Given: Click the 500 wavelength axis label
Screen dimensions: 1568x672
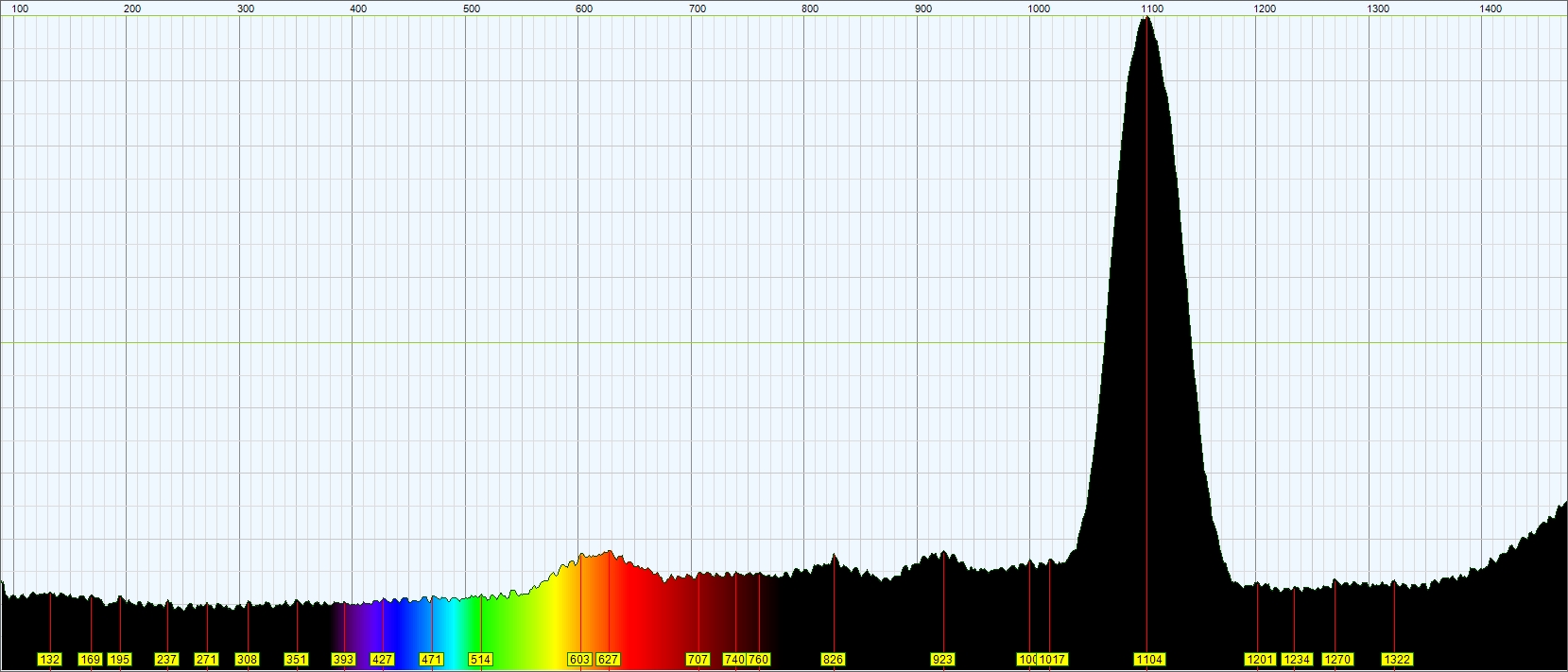Looking at the screenshot, I should coord(471,9).
